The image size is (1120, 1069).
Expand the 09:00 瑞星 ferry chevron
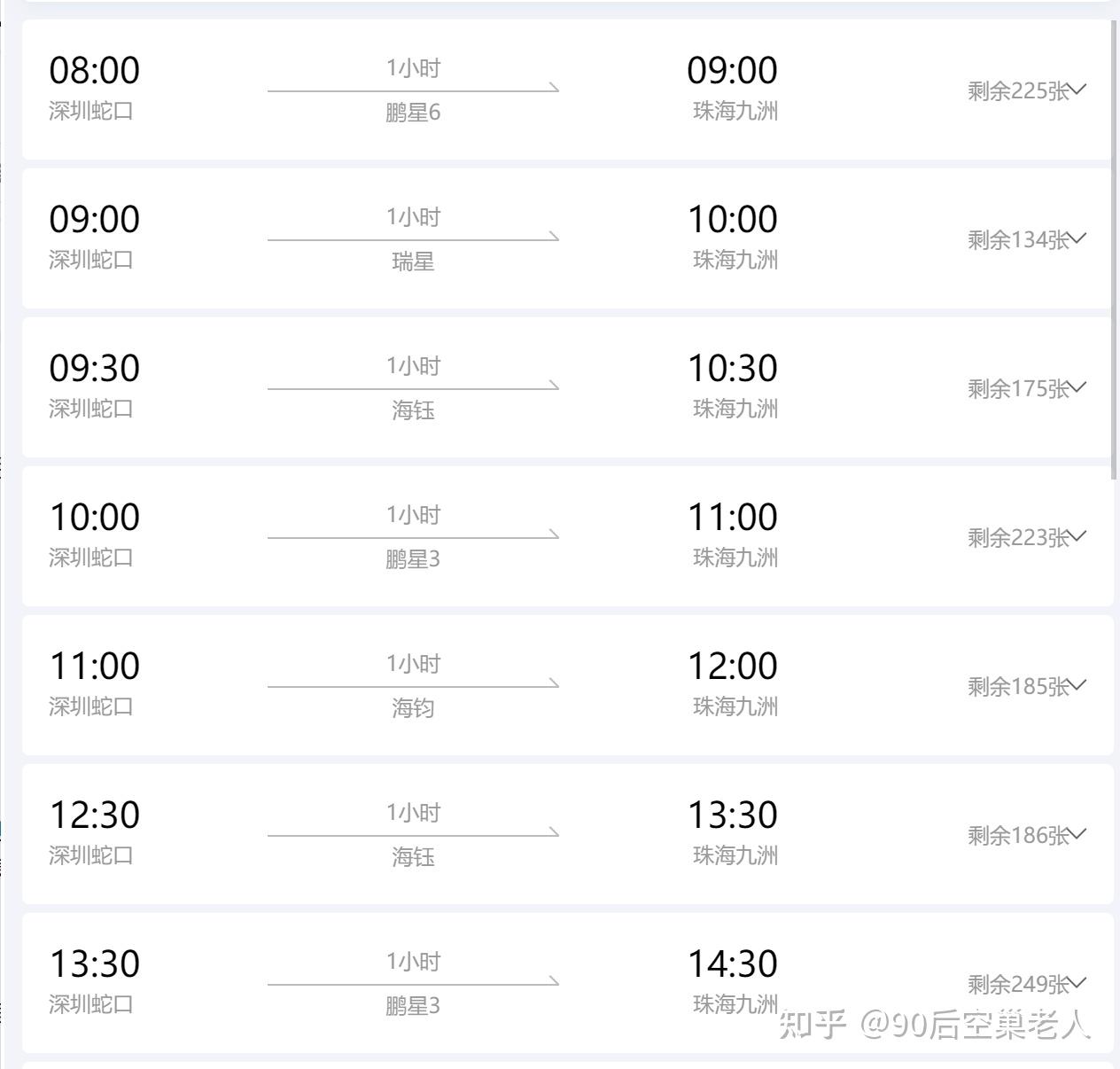point(1077,238)
